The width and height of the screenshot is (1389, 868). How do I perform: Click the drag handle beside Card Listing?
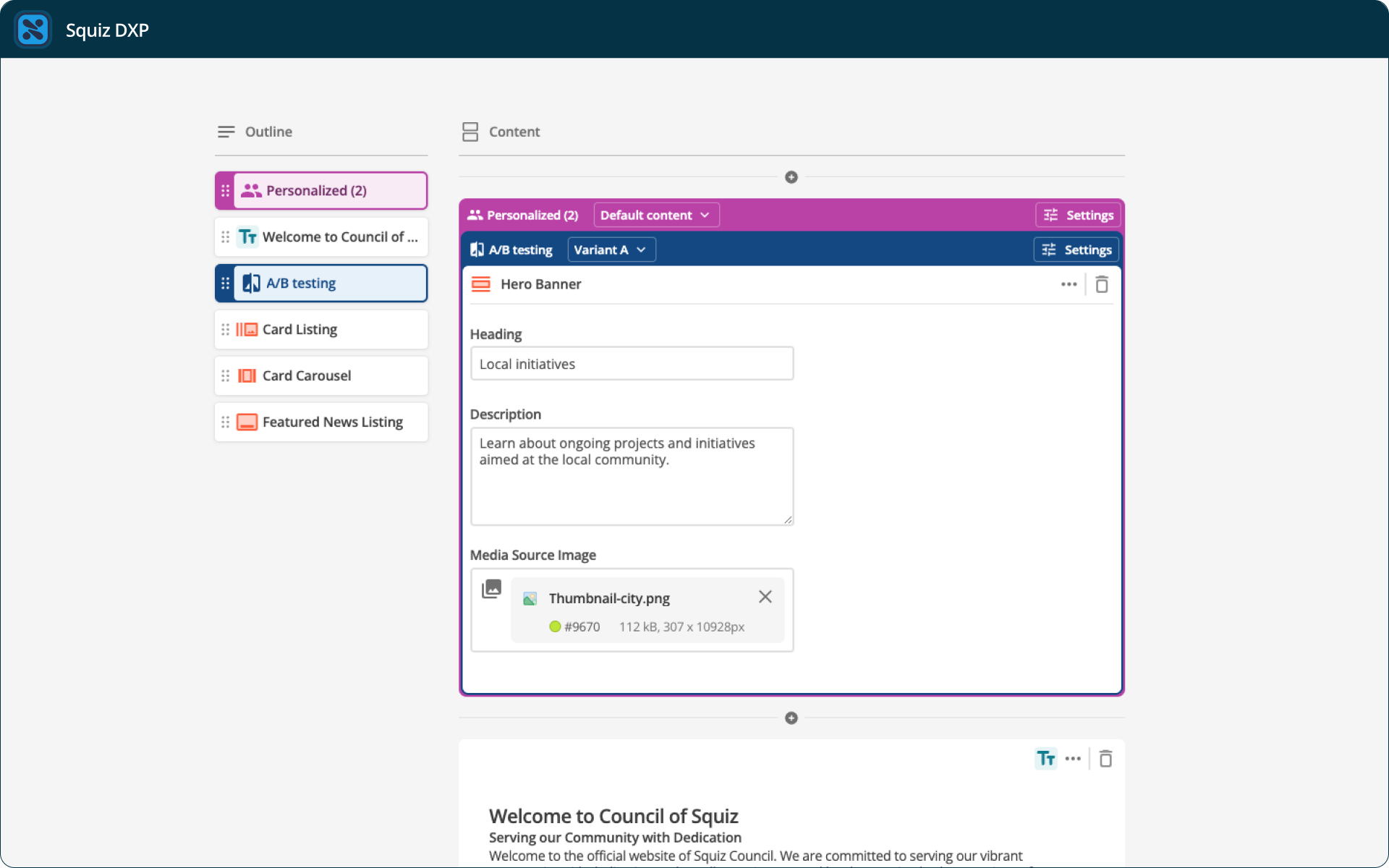225,329
